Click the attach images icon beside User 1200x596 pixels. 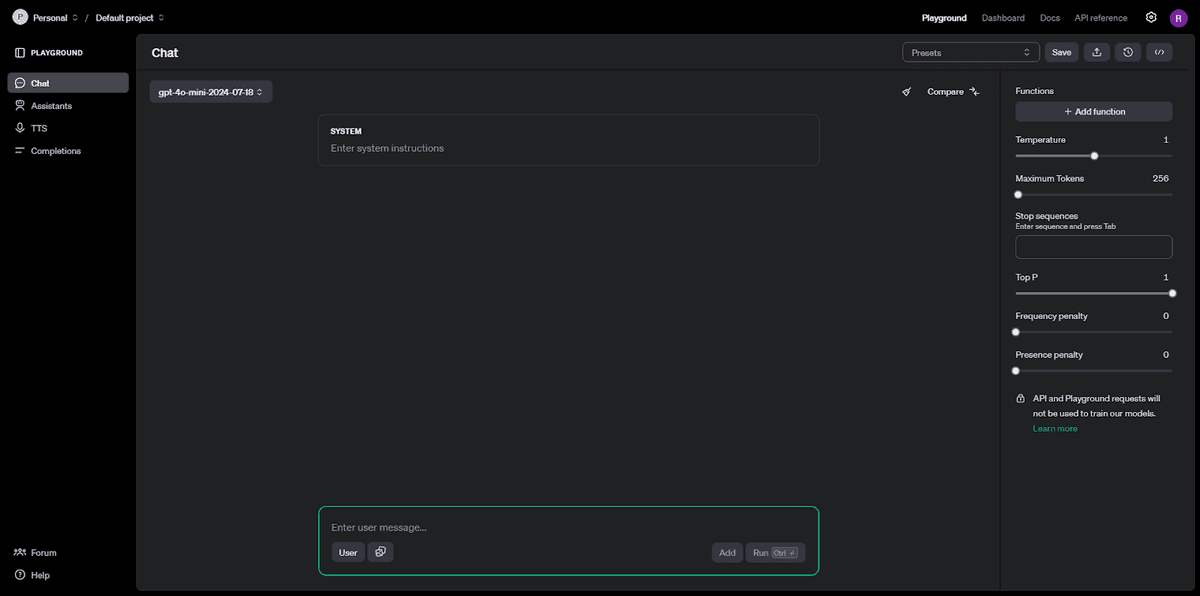point(380,552)
